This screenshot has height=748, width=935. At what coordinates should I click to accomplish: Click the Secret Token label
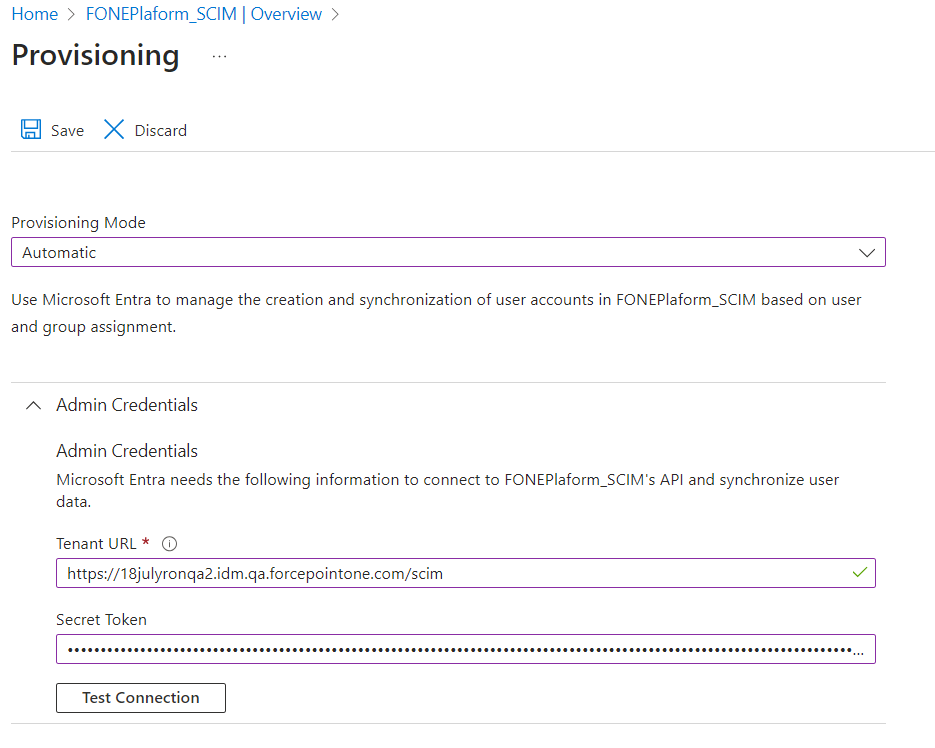pos(101,620)
